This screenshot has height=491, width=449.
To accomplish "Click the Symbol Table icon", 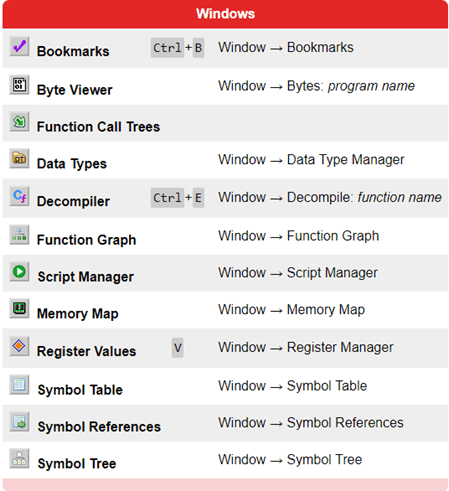I will click(x=19, y=385).
